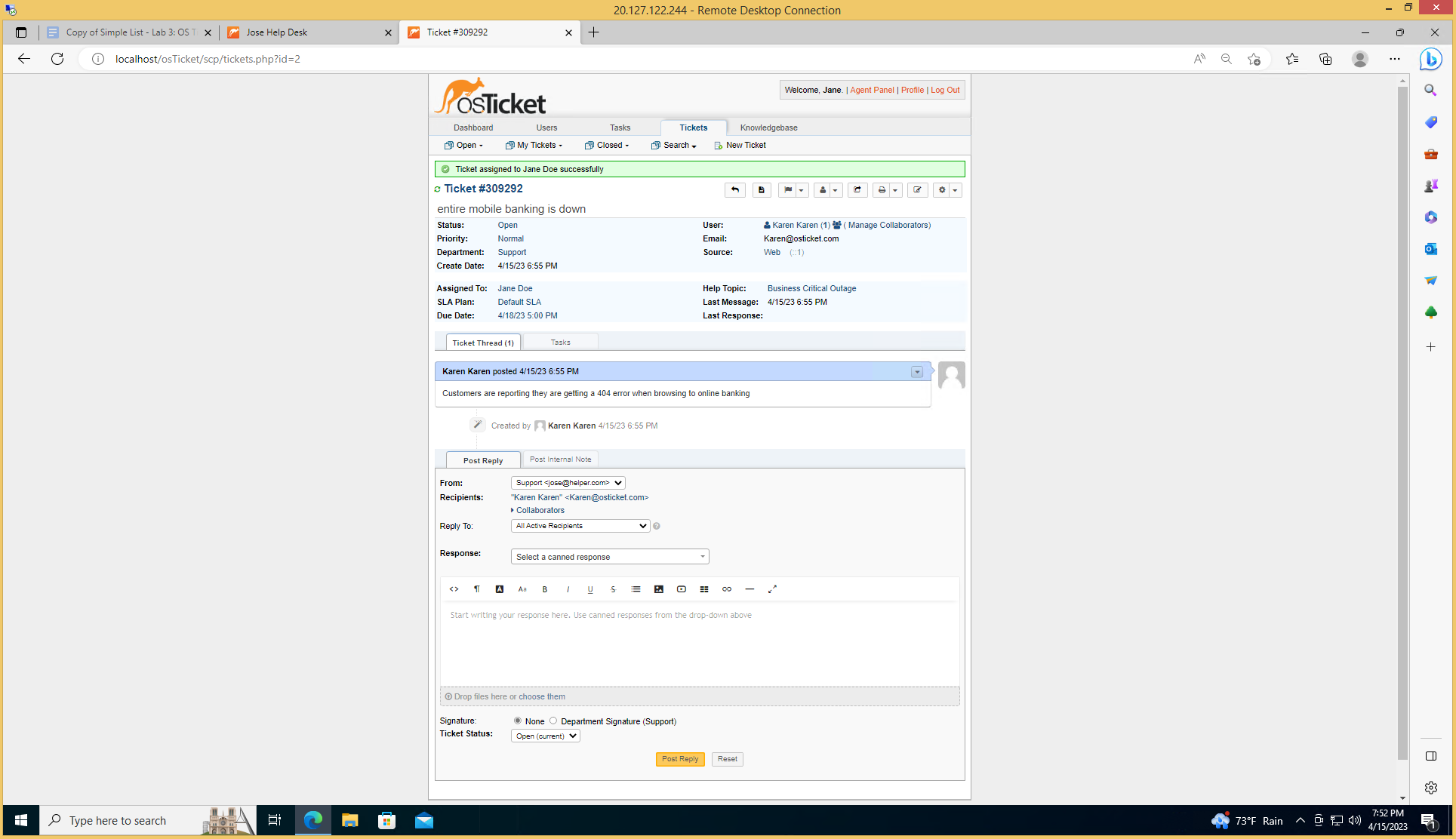This screenshot has width=1456, height=839.
Task: Open the canned response selector
Action: (608, 556)
